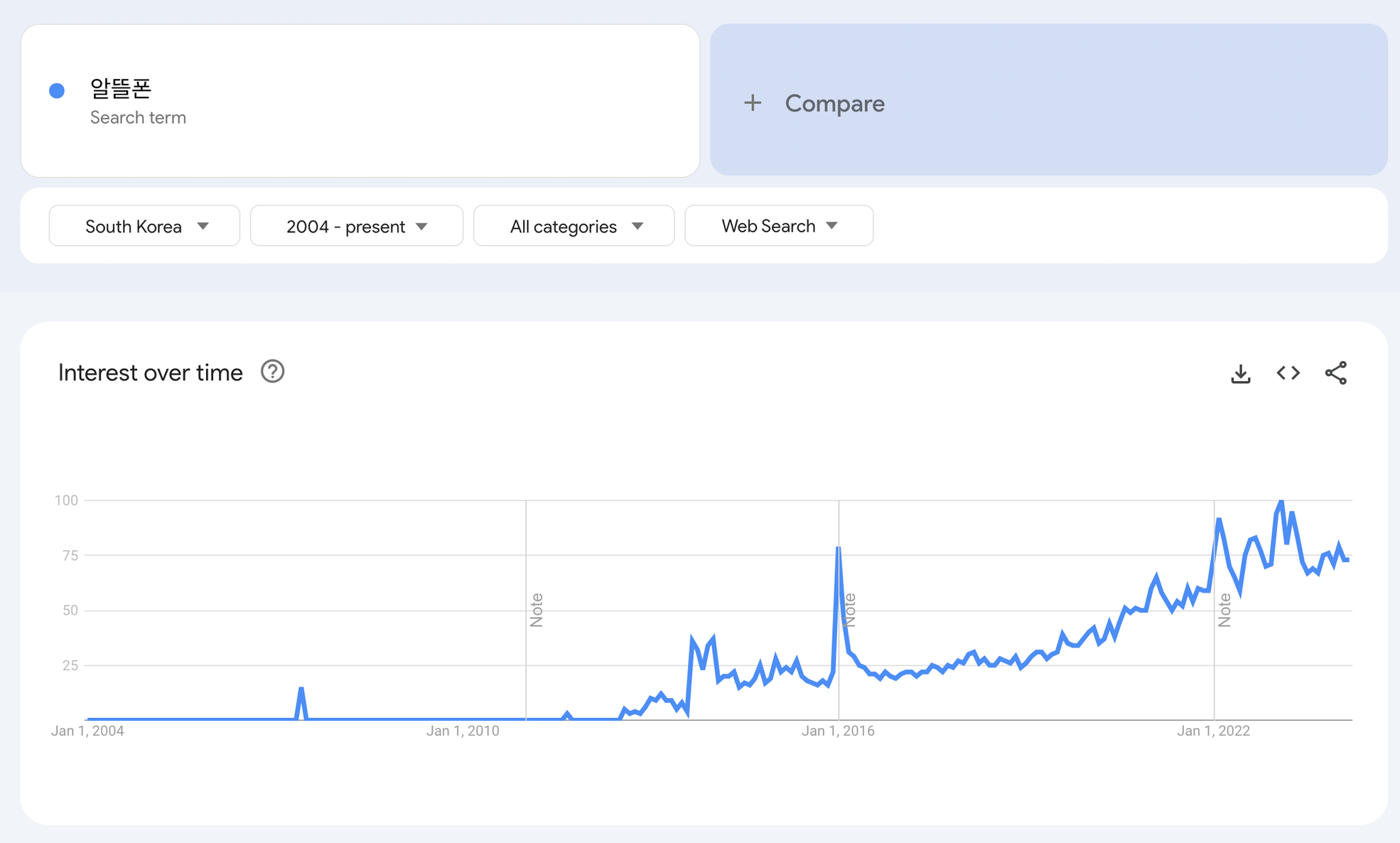The image size is (1400, 843).
Task: Change the Web Search type dropdown
Action: click(x=779, y=226)
